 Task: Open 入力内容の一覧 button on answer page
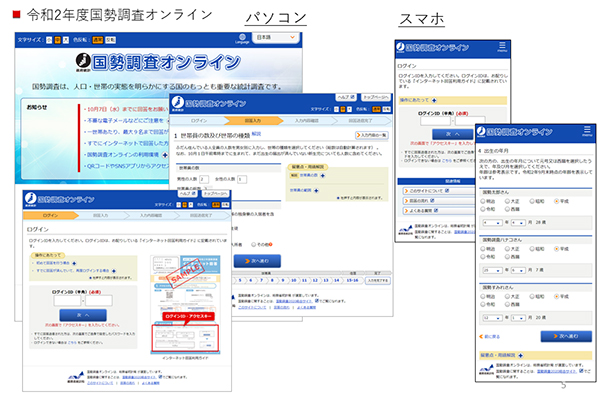coord(372,135)
